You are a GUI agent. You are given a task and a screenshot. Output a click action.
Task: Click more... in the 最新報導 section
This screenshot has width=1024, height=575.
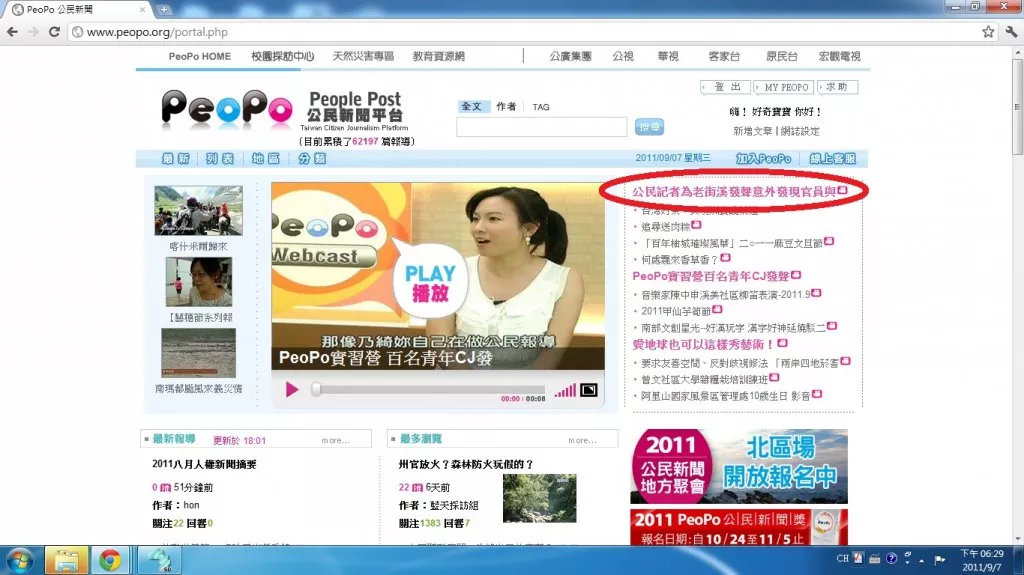336,440
